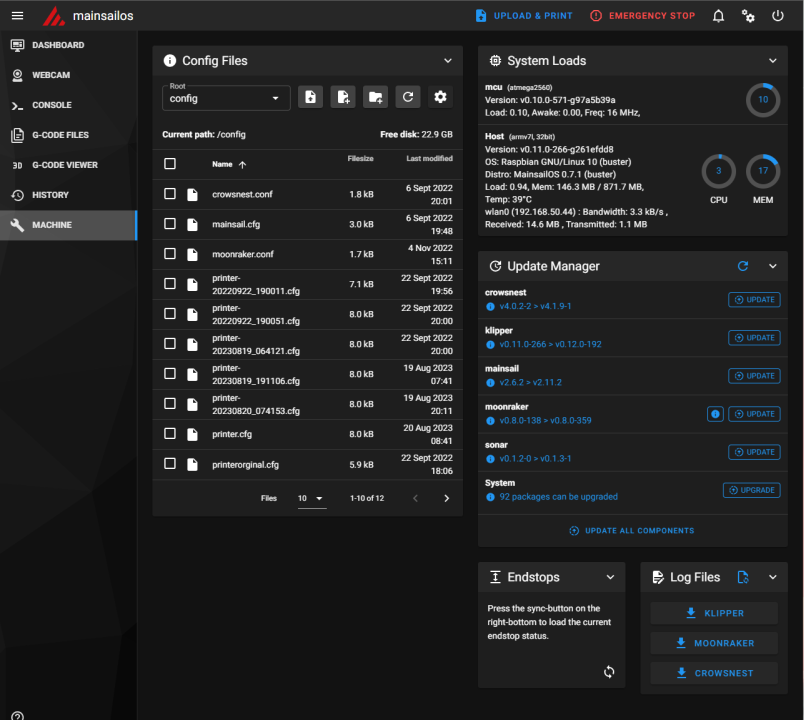Click the moonraker info icon button
The image size is (811, 720).
715,414
